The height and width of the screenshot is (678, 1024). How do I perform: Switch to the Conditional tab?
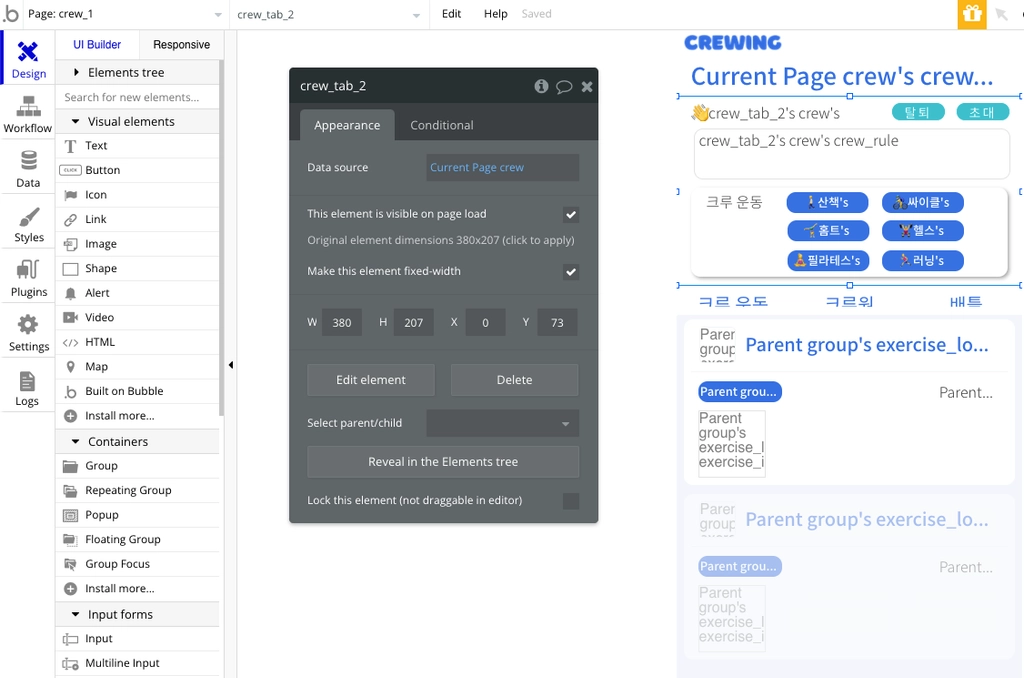(x=441, y=125)
